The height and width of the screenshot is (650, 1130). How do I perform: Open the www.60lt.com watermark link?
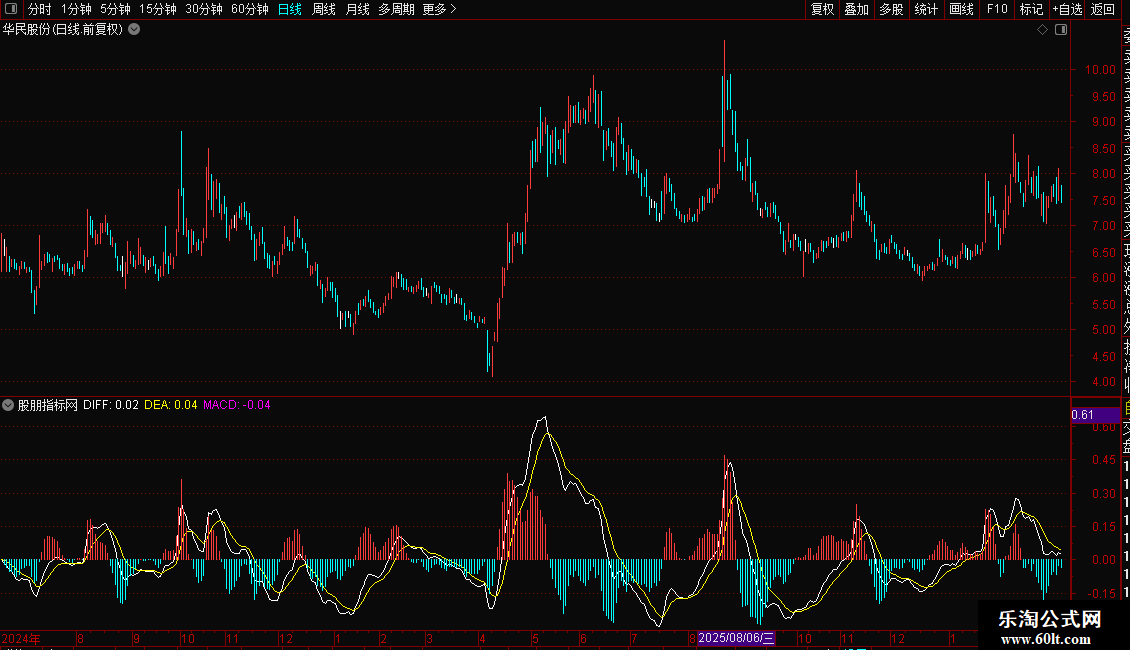(1050, 639)
